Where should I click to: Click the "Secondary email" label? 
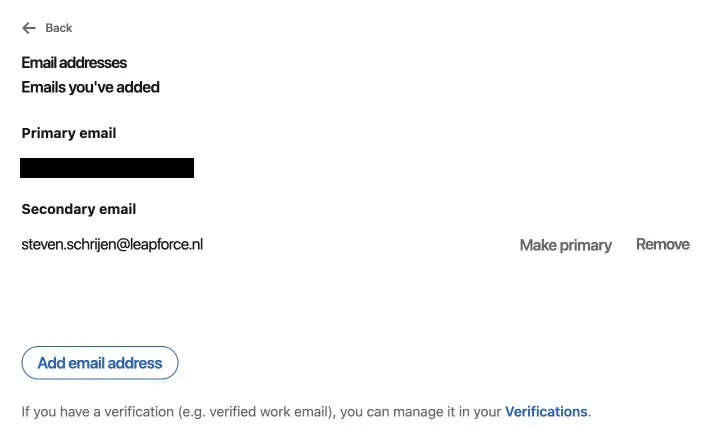pyautogui.click(x=78, y=209)
